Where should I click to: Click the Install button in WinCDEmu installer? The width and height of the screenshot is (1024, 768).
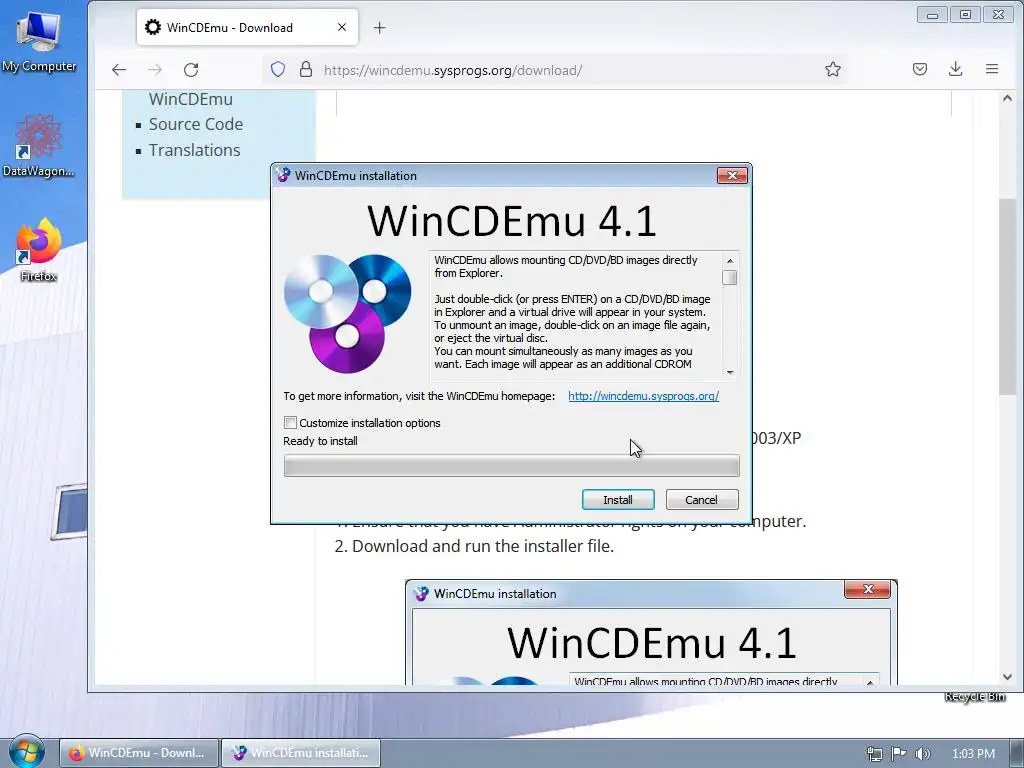click(618, 500)
